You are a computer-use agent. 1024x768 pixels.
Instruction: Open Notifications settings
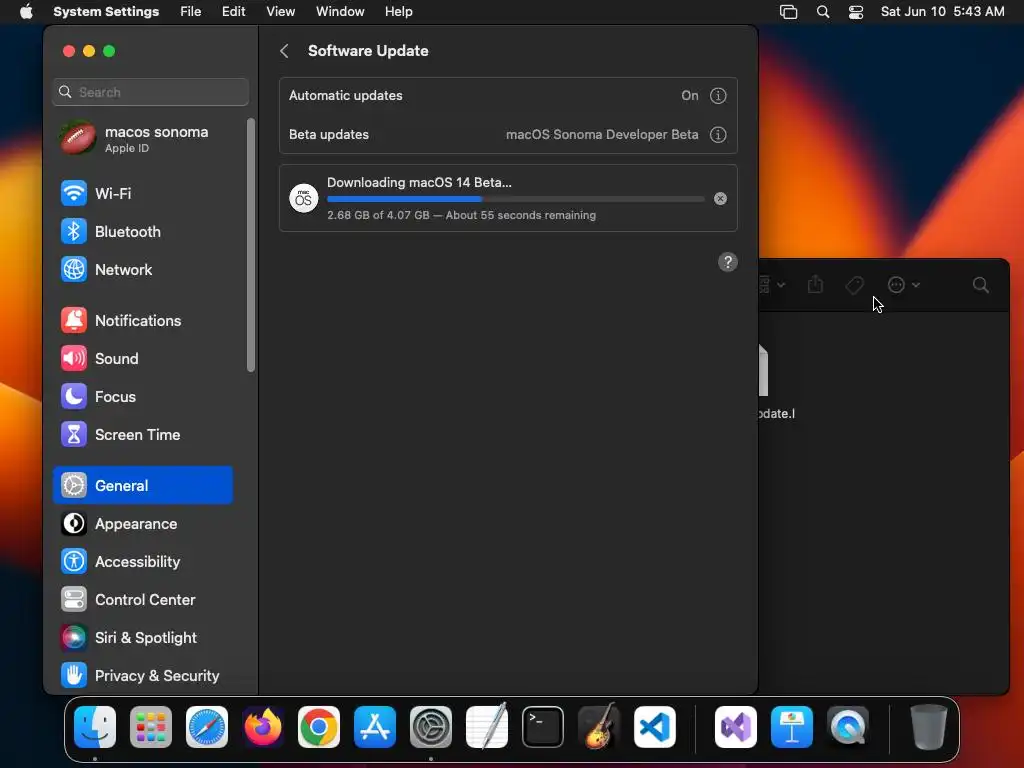(x=142, y=321)
